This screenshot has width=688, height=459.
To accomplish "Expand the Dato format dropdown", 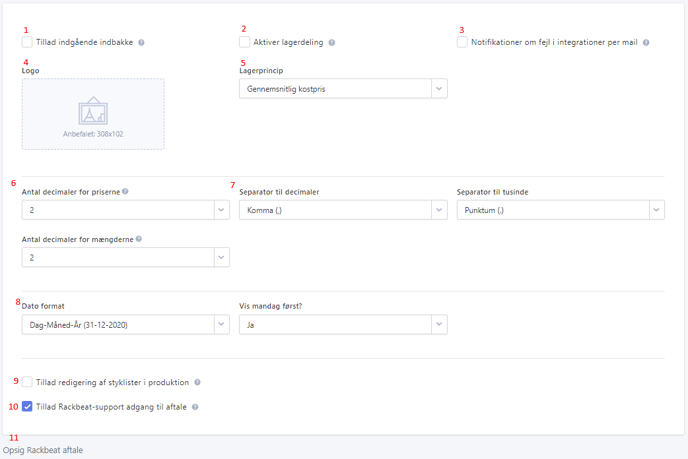I will click(125, 324).
